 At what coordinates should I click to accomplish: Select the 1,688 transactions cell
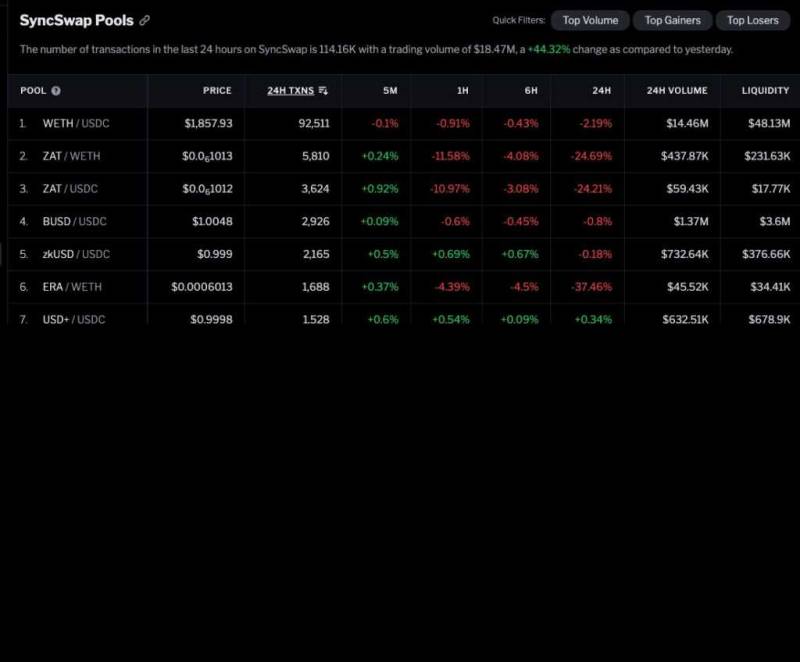[x=315, y=287]
